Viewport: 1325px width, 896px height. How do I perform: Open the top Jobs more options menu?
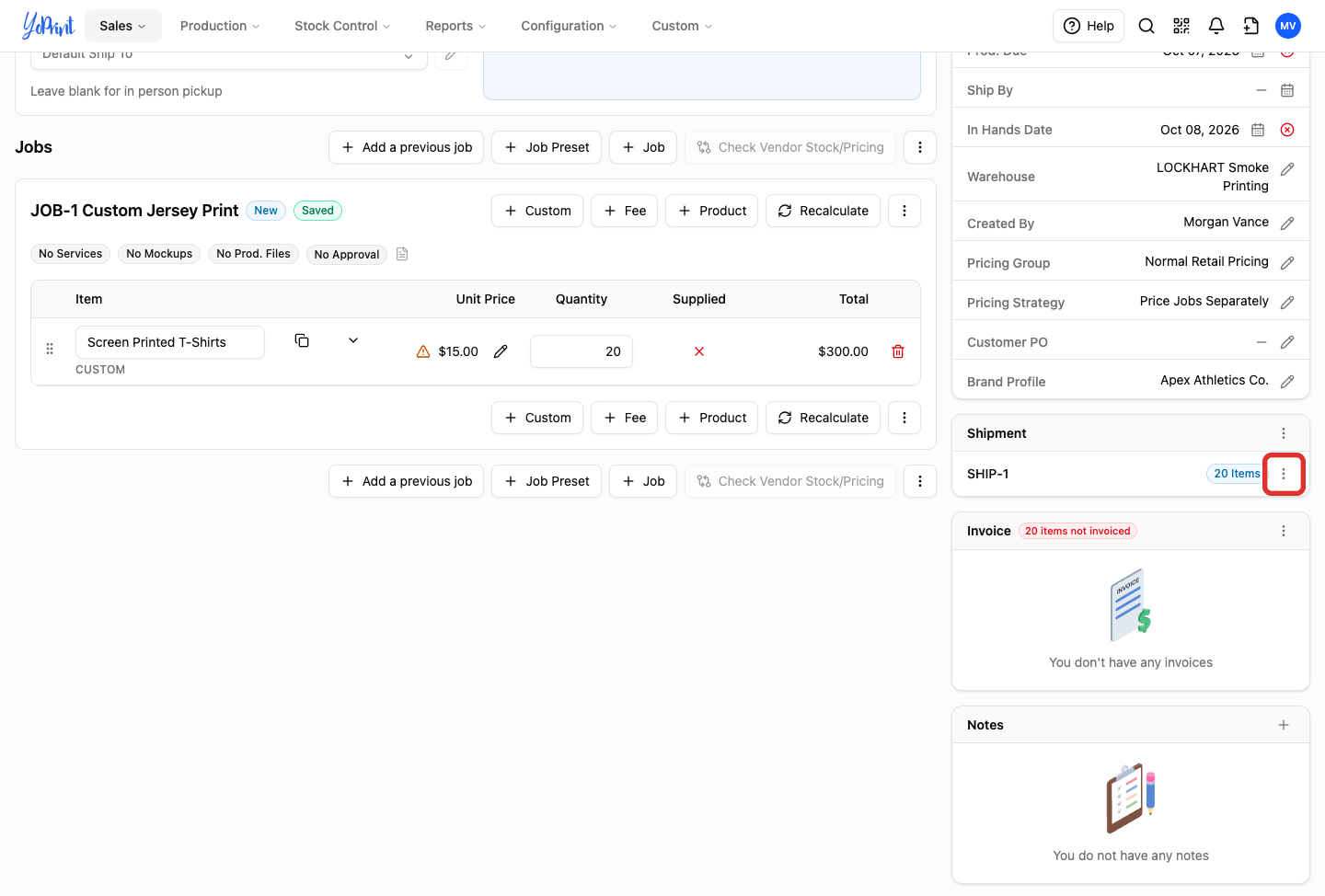(920, 147)
